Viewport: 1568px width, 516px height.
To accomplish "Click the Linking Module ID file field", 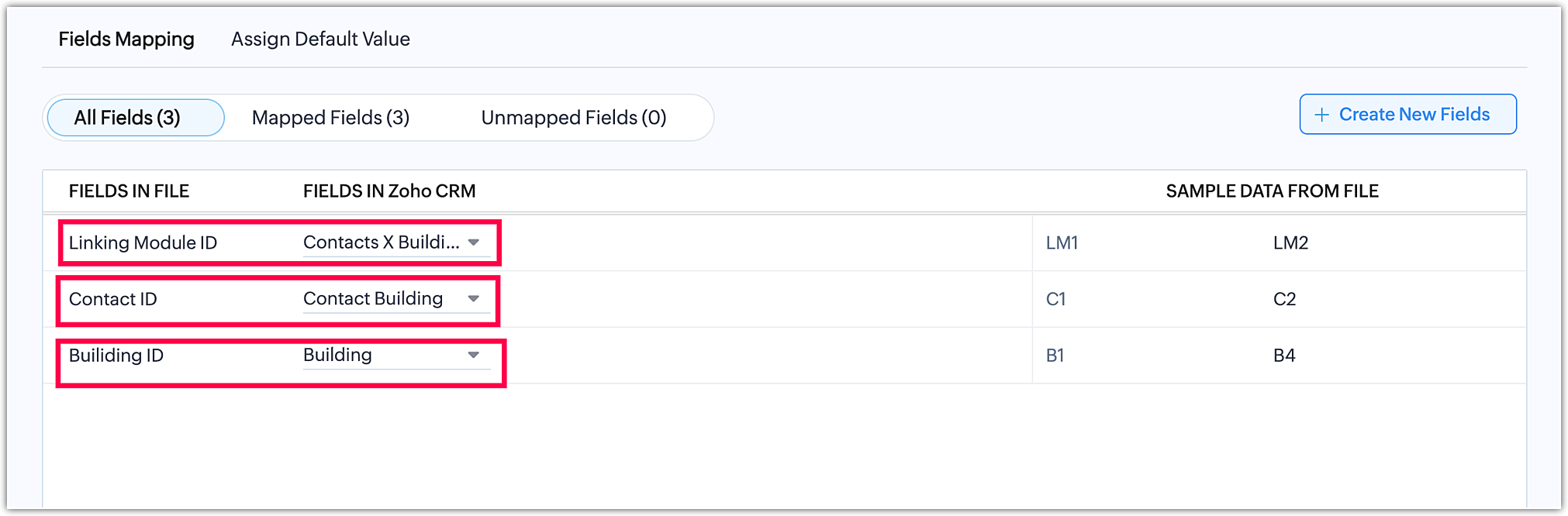I will point(143,243).
